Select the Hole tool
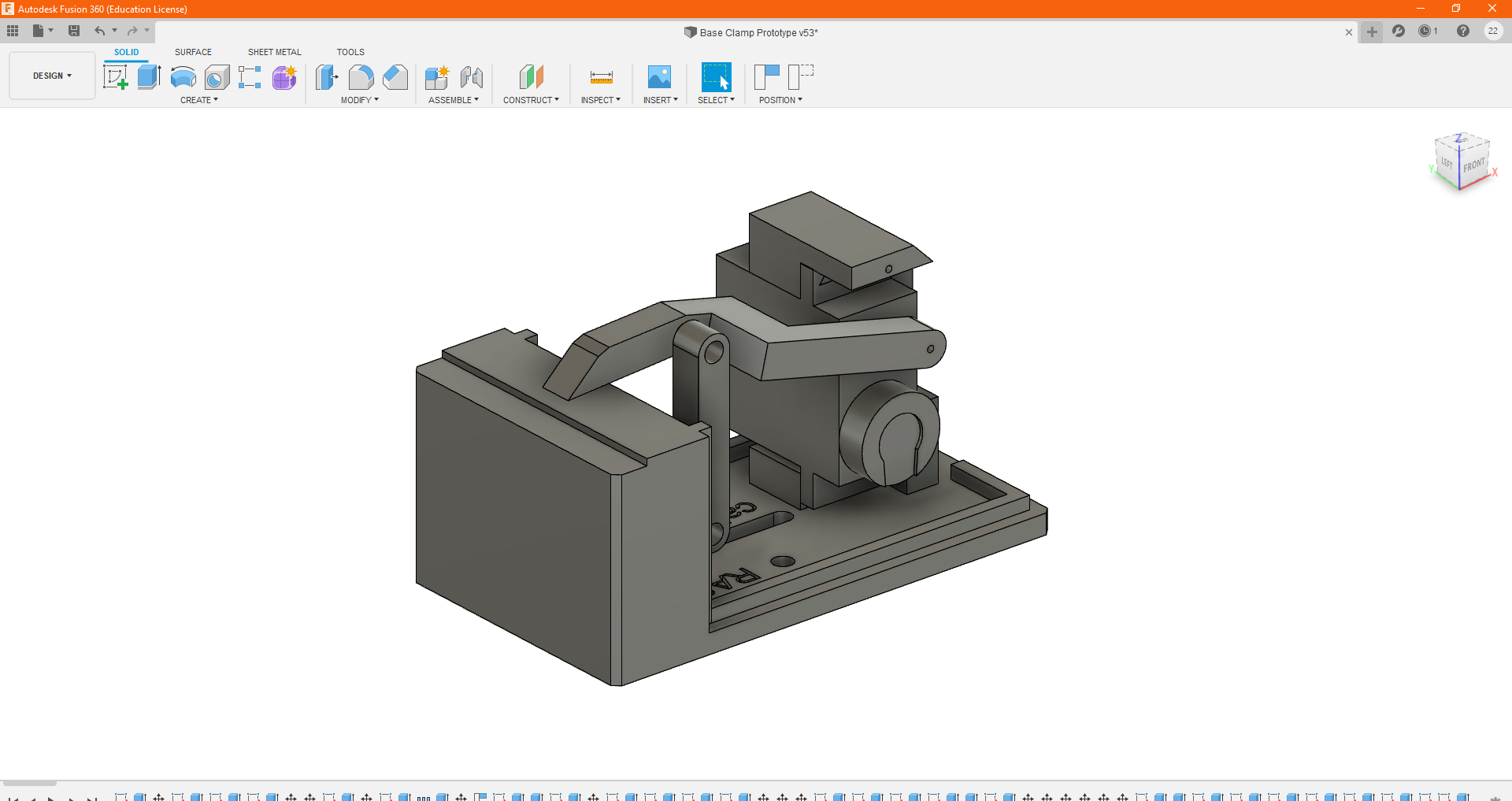 [217, 77]
